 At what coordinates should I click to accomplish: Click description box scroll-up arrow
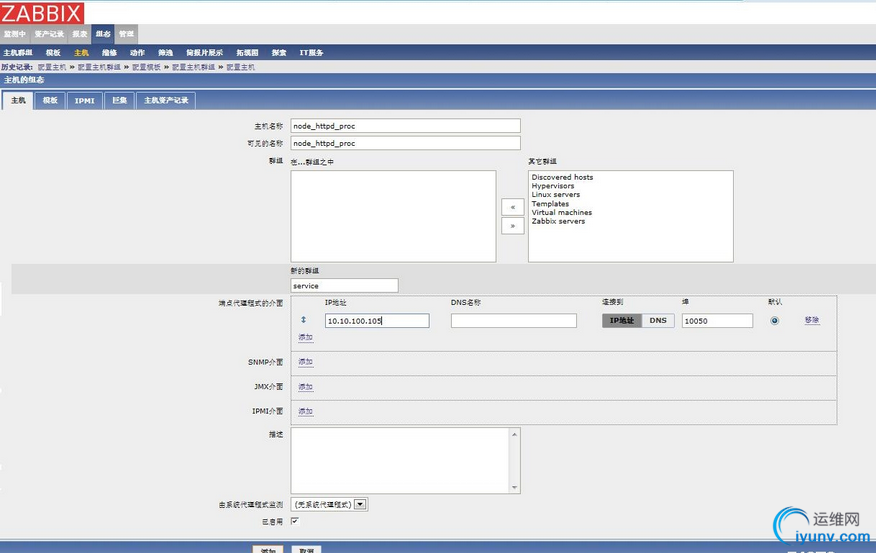pyautogui.click(x=515, y=434)
